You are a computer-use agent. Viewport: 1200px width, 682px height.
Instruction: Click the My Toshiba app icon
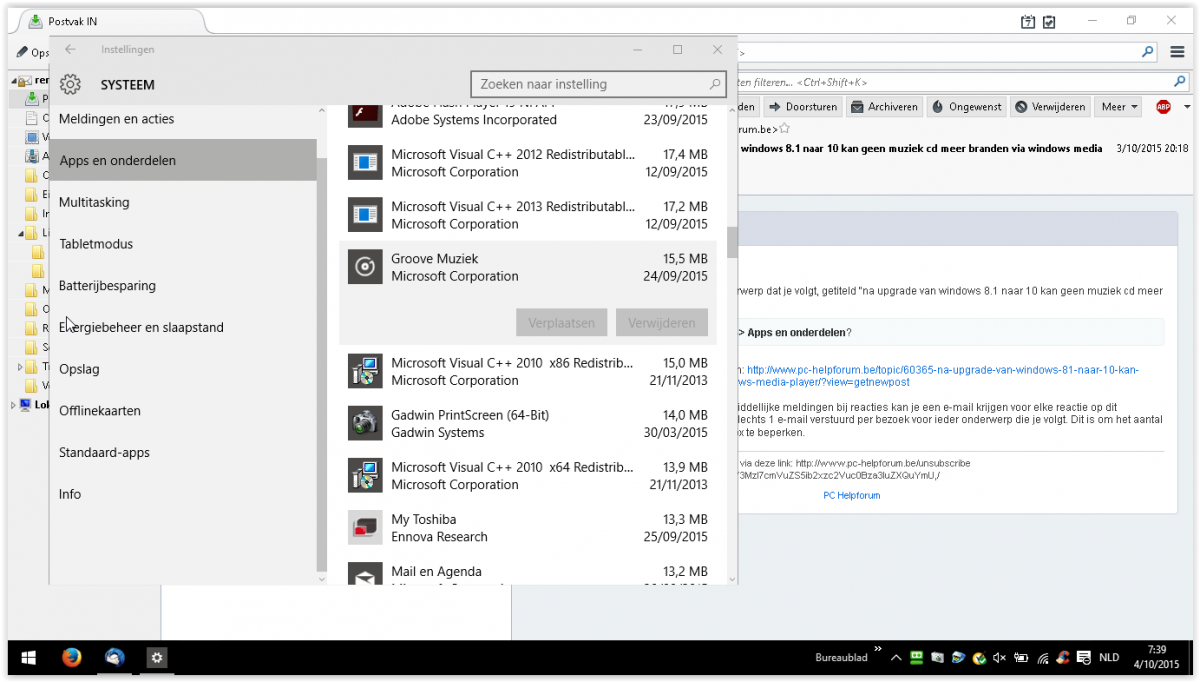365,527
